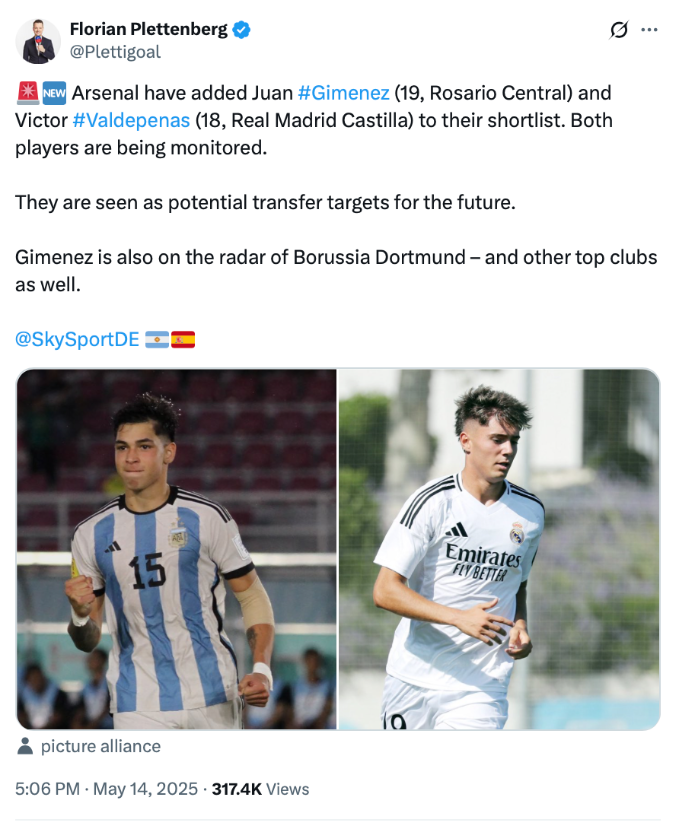Visit the @SkySportDE mention
Viewport: 679px width, 829px height.
77,339
